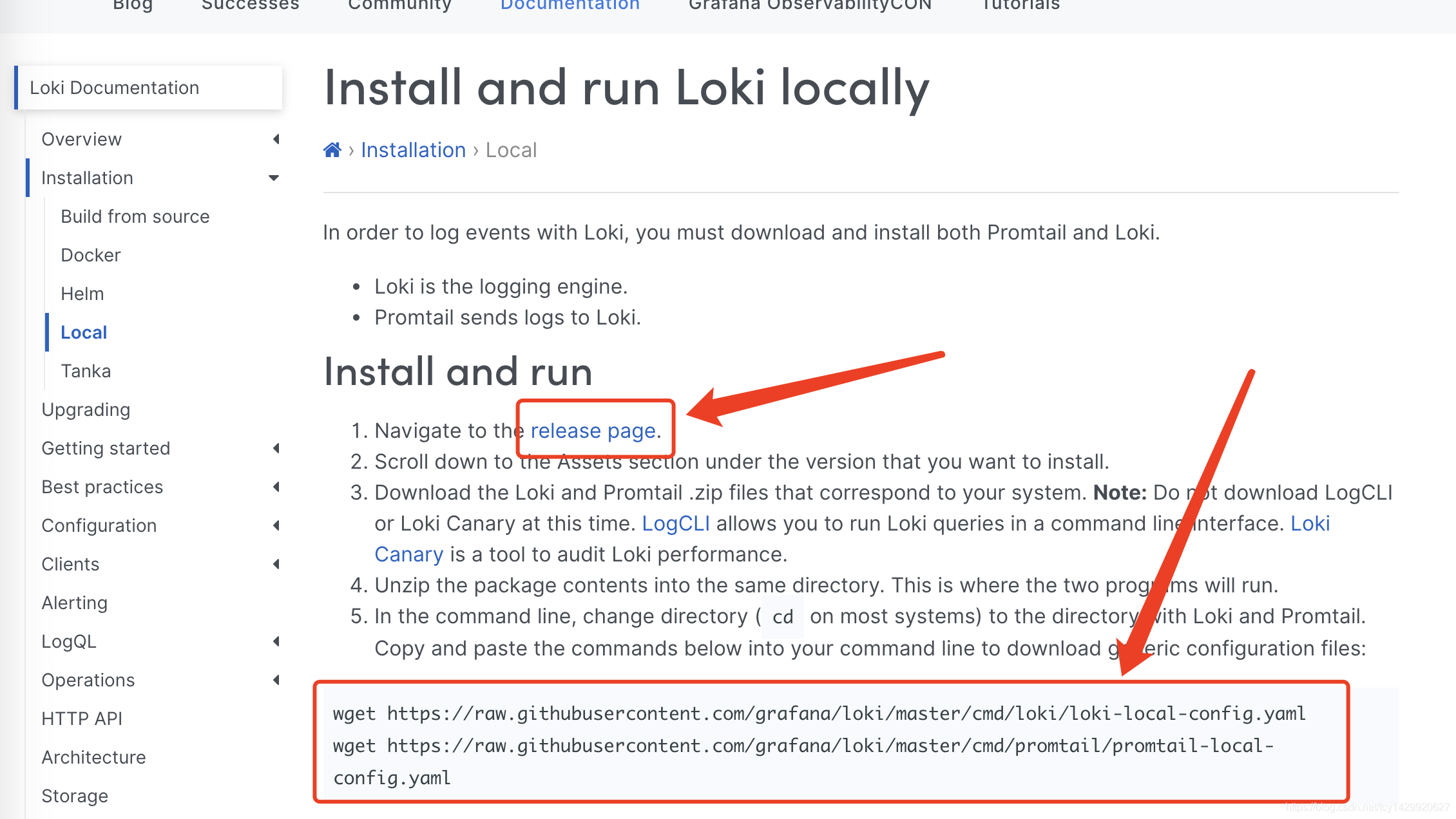
Task: Expand the Best practices section arrow
Action: click(276, 487)
